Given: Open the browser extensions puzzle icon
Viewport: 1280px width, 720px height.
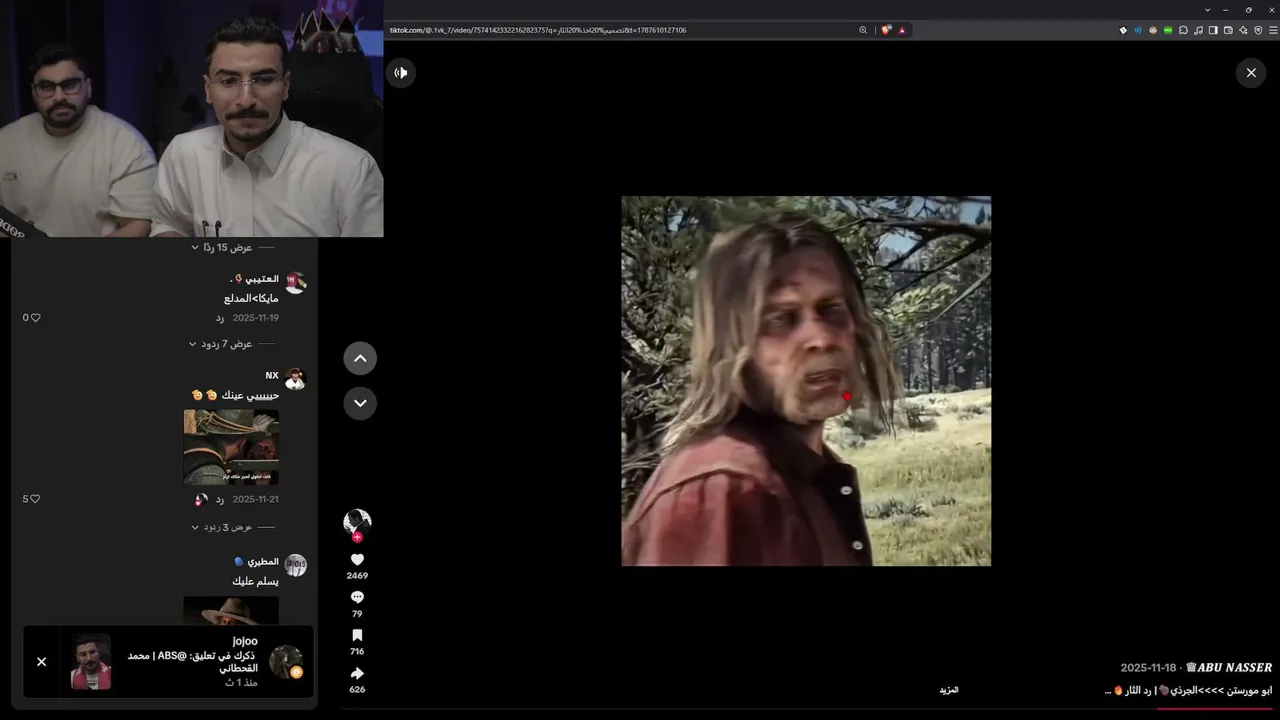Looking at the screenshot, I should click(x=1183, y=30).
